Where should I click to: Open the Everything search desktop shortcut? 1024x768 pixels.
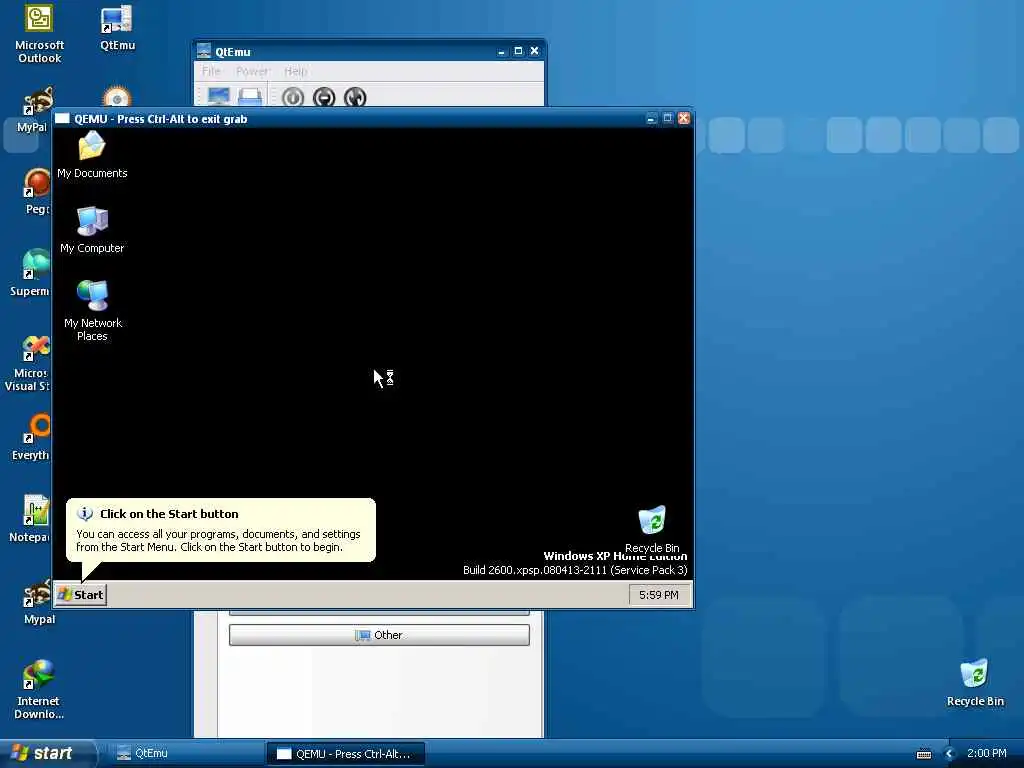(33, 438)
